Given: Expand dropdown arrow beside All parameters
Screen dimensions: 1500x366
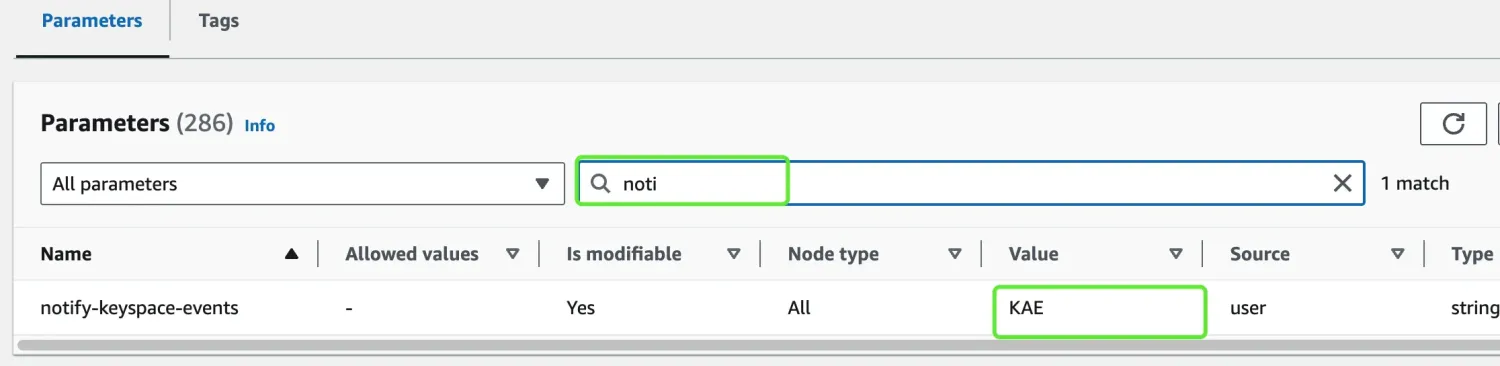Looking at the screenshot, I should (542, 184).
